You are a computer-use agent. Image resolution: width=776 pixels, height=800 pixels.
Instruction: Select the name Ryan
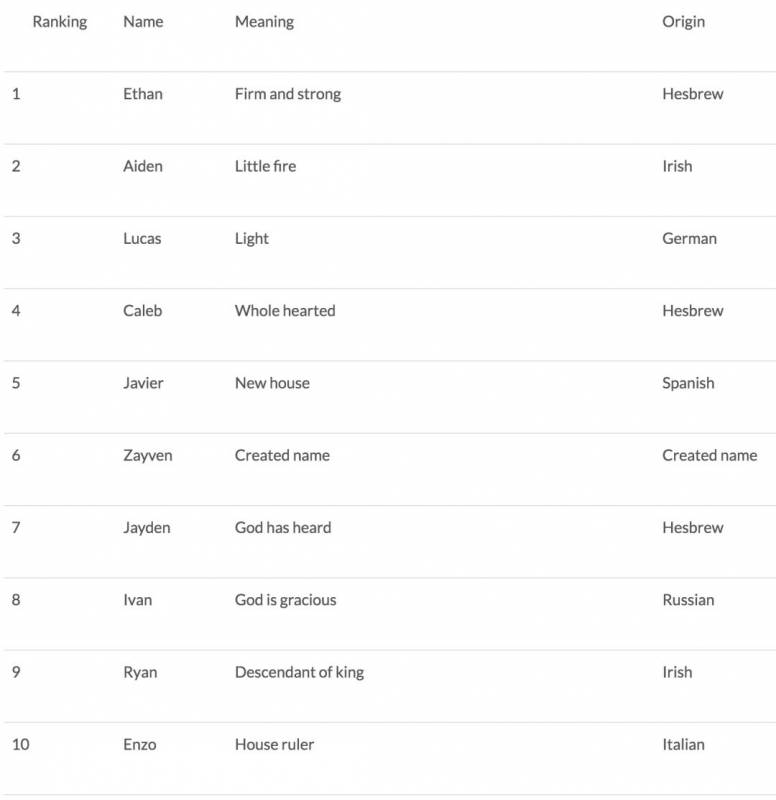pyautogui.click(x=140, y=672)
